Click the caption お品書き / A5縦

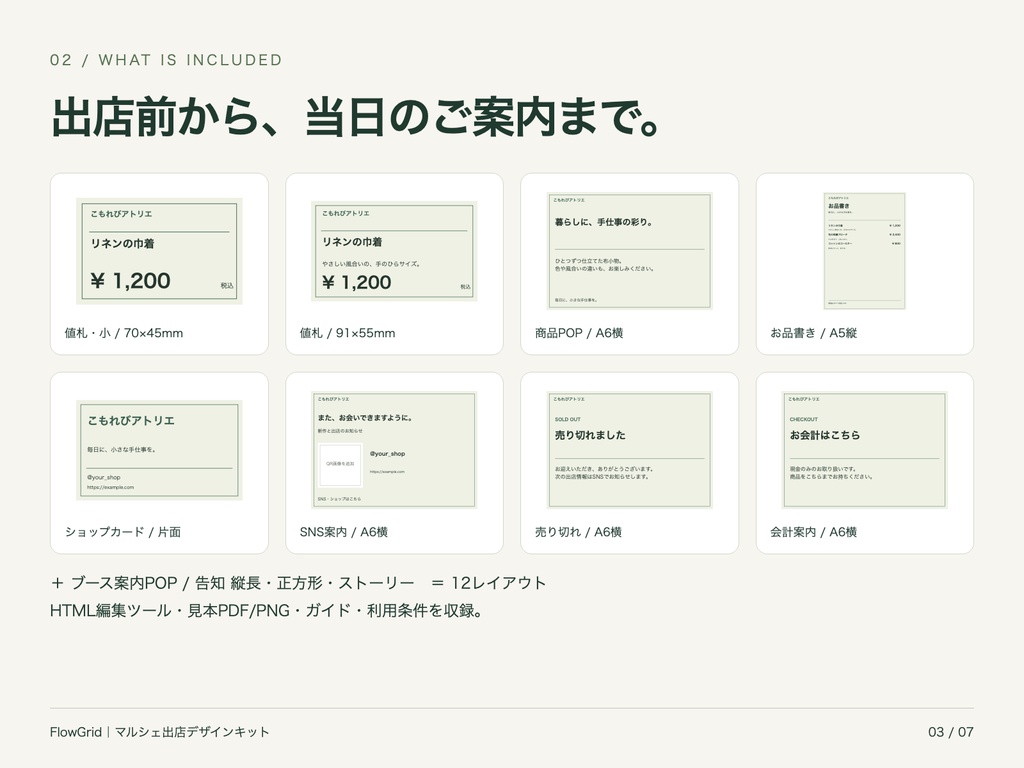coord(813,333)
